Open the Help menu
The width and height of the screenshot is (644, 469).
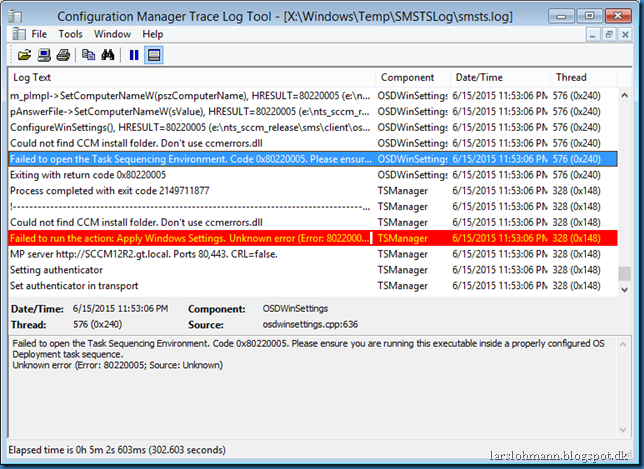tap(153, 34)
